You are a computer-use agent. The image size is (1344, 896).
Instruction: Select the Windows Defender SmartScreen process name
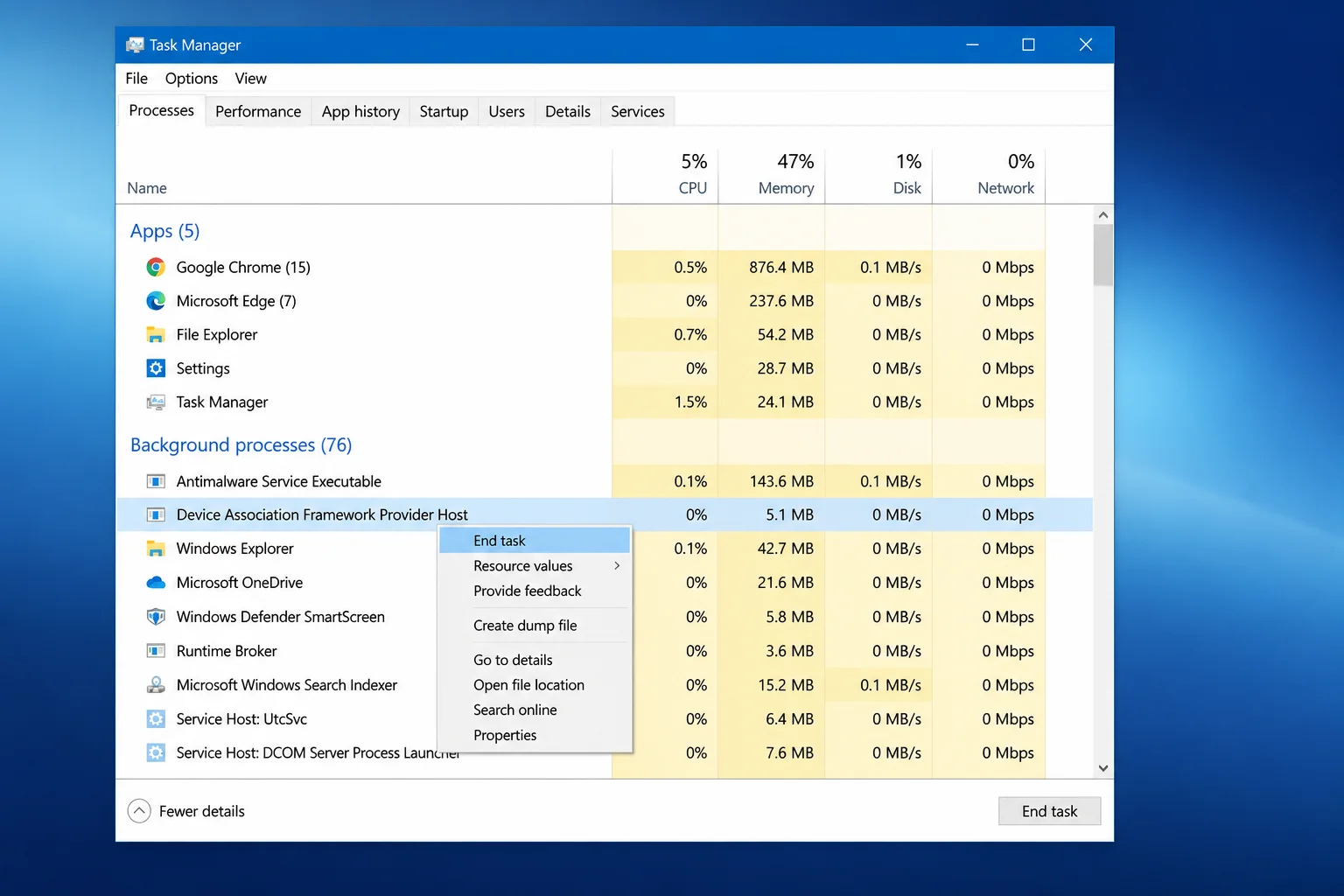tap(281, 617)
